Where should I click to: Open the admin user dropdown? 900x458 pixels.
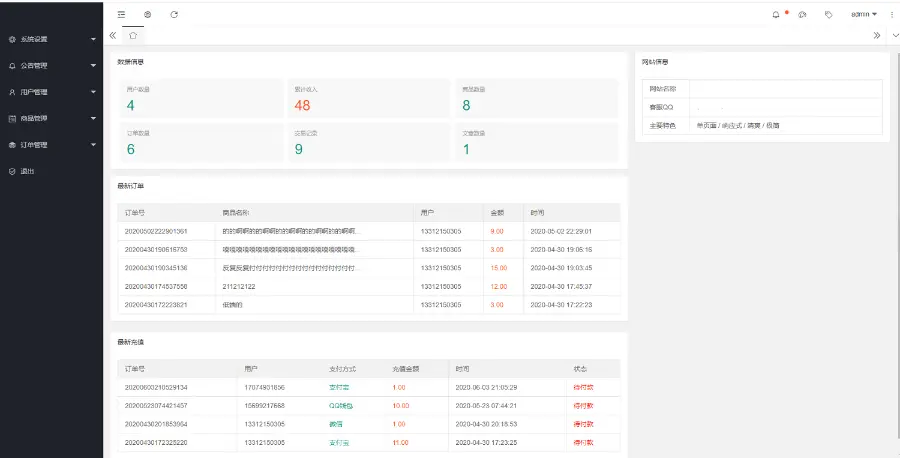tap(863, 15)
